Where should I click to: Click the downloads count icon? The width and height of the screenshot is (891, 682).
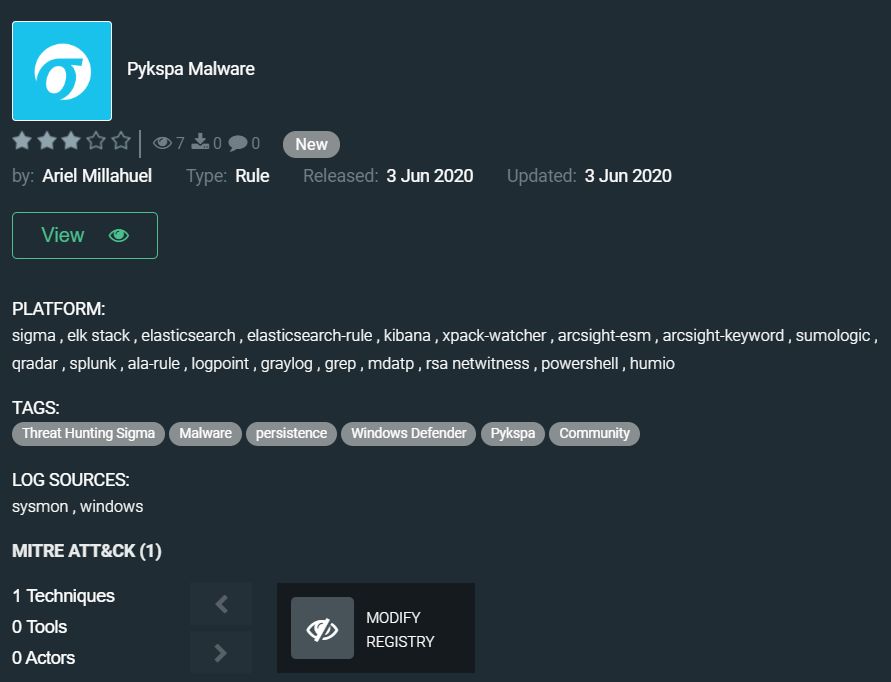pyautogui.click(x=200, y=142)
